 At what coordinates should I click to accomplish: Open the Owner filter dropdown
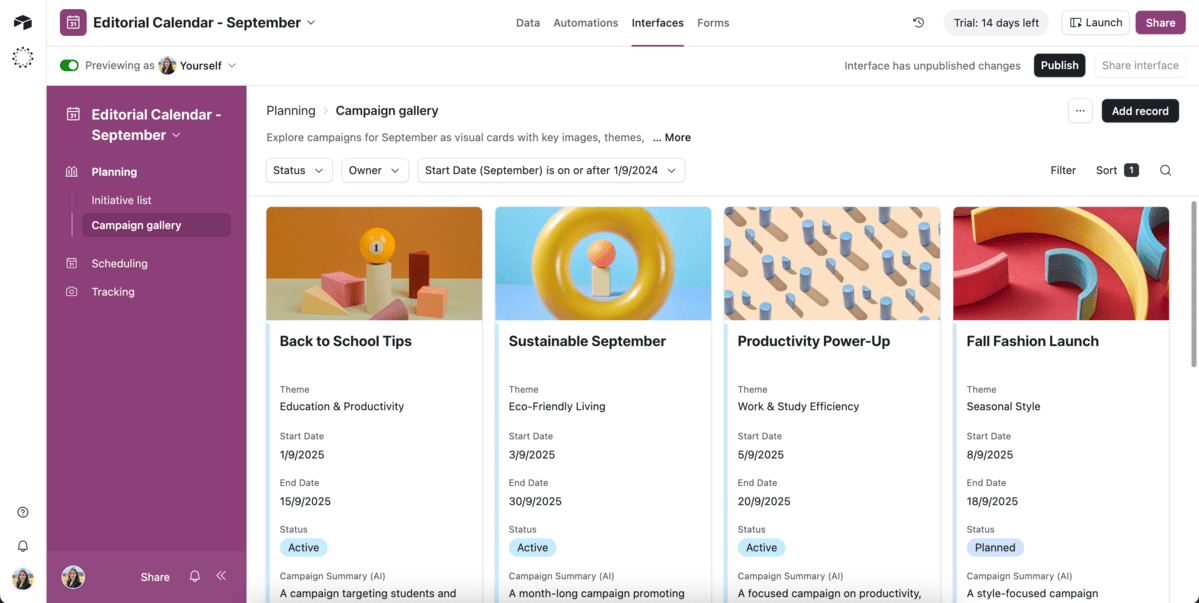pos(375,171)
